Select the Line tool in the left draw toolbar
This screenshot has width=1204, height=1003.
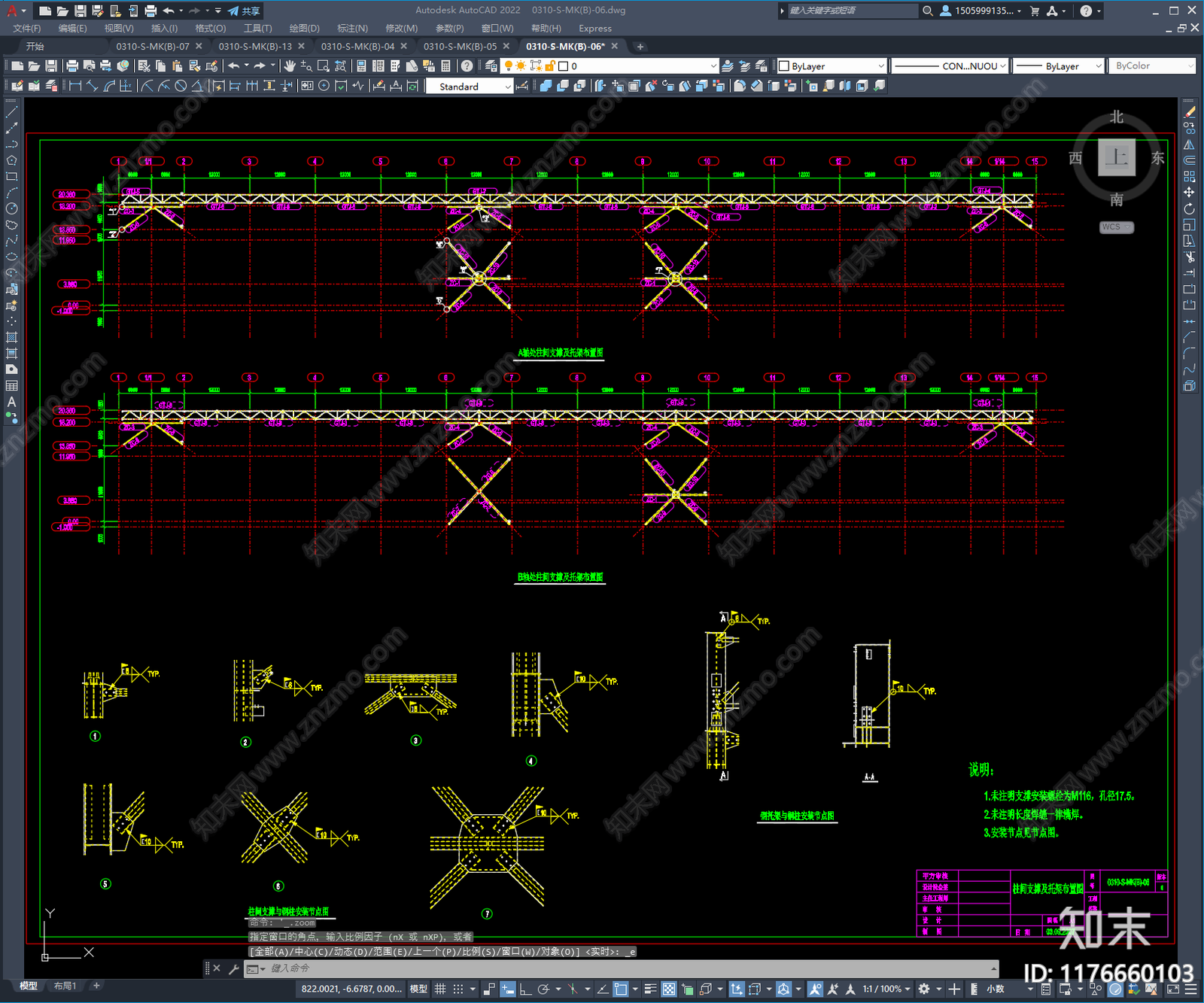tap(11, 112)
